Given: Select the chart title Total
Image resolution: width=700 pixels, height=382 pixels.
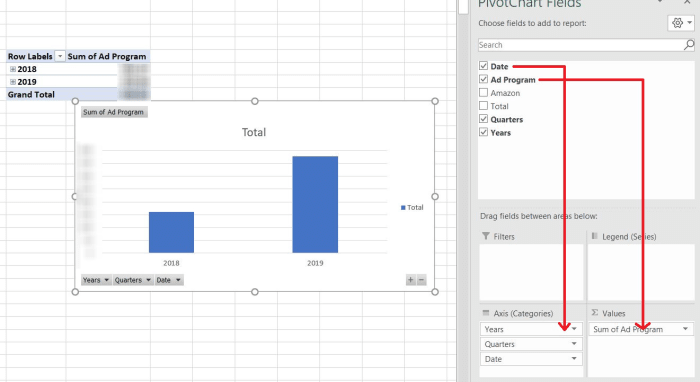Looking at the screenshot, I should (254, 132).
